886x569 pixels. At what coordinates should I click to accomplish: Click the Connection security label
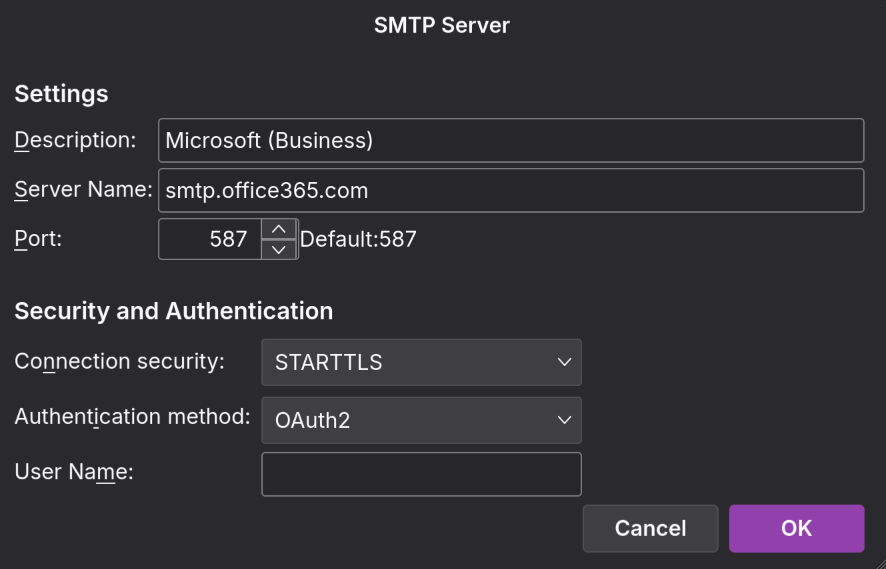(119, 362)
